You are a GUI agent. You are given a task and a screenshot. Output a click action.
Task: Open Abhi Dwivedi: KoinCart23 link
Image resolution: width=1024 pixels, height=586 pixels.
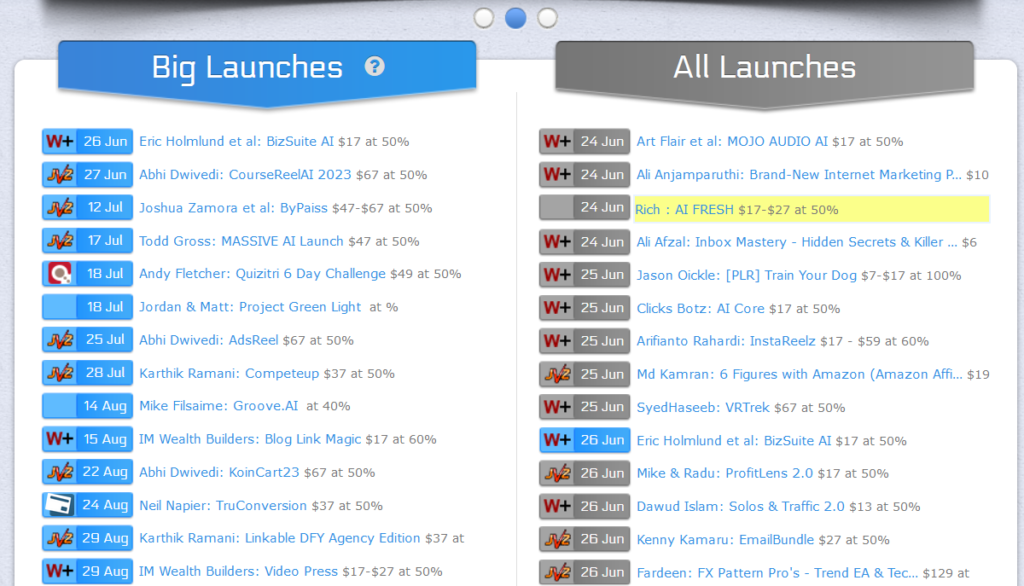click(x=219, y=472)
